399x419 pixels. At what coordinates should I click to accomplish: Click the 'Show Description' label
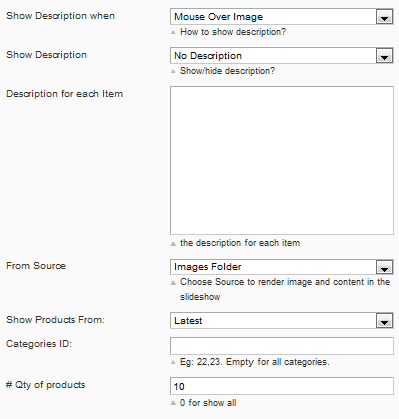click(46, 55)
